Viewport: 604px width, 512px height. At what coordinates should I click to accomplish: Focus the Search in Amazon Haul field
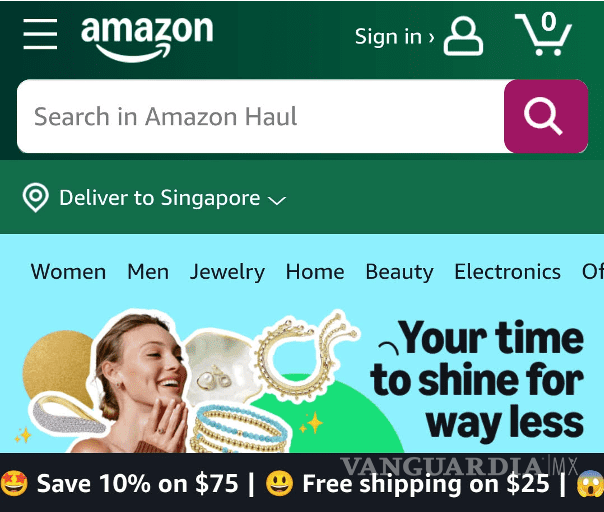[260, 116]
